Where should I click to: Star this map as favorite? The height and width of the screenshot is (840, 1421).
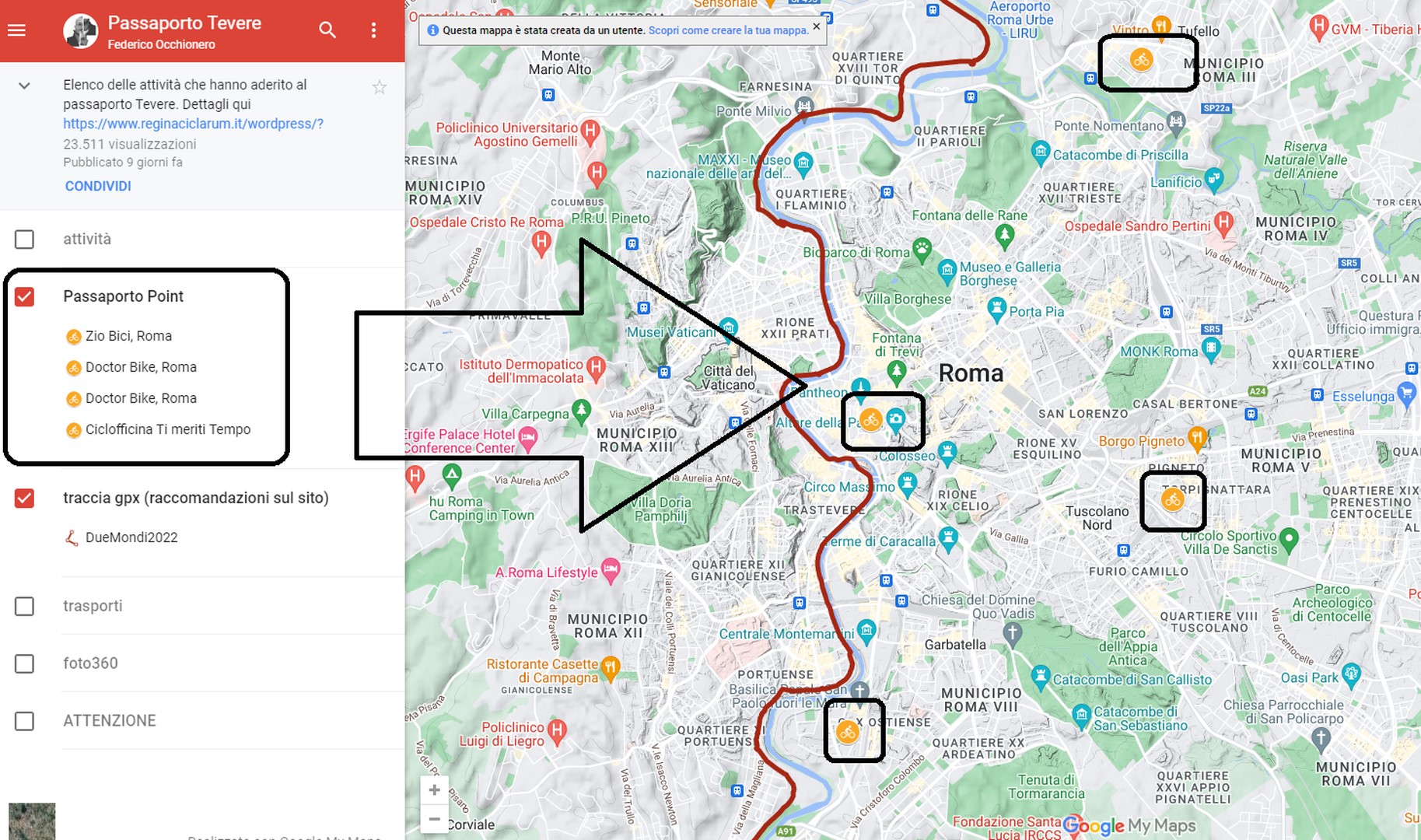[x=380, y=87]
